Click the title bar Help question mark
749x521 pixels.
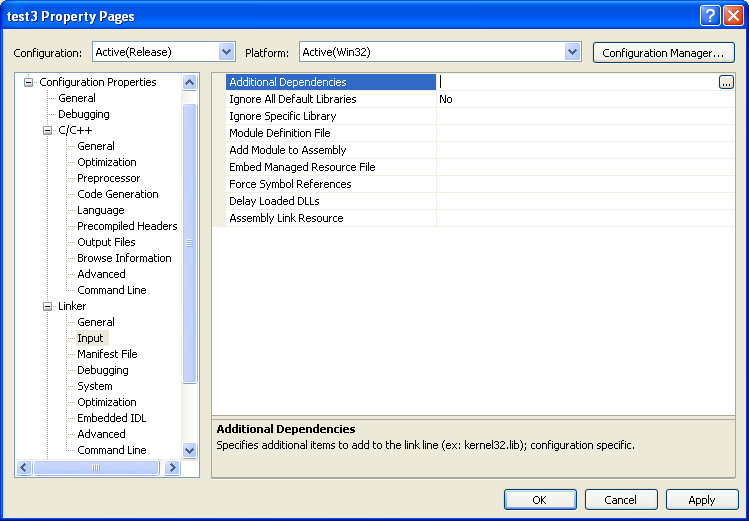click(708, 15)
